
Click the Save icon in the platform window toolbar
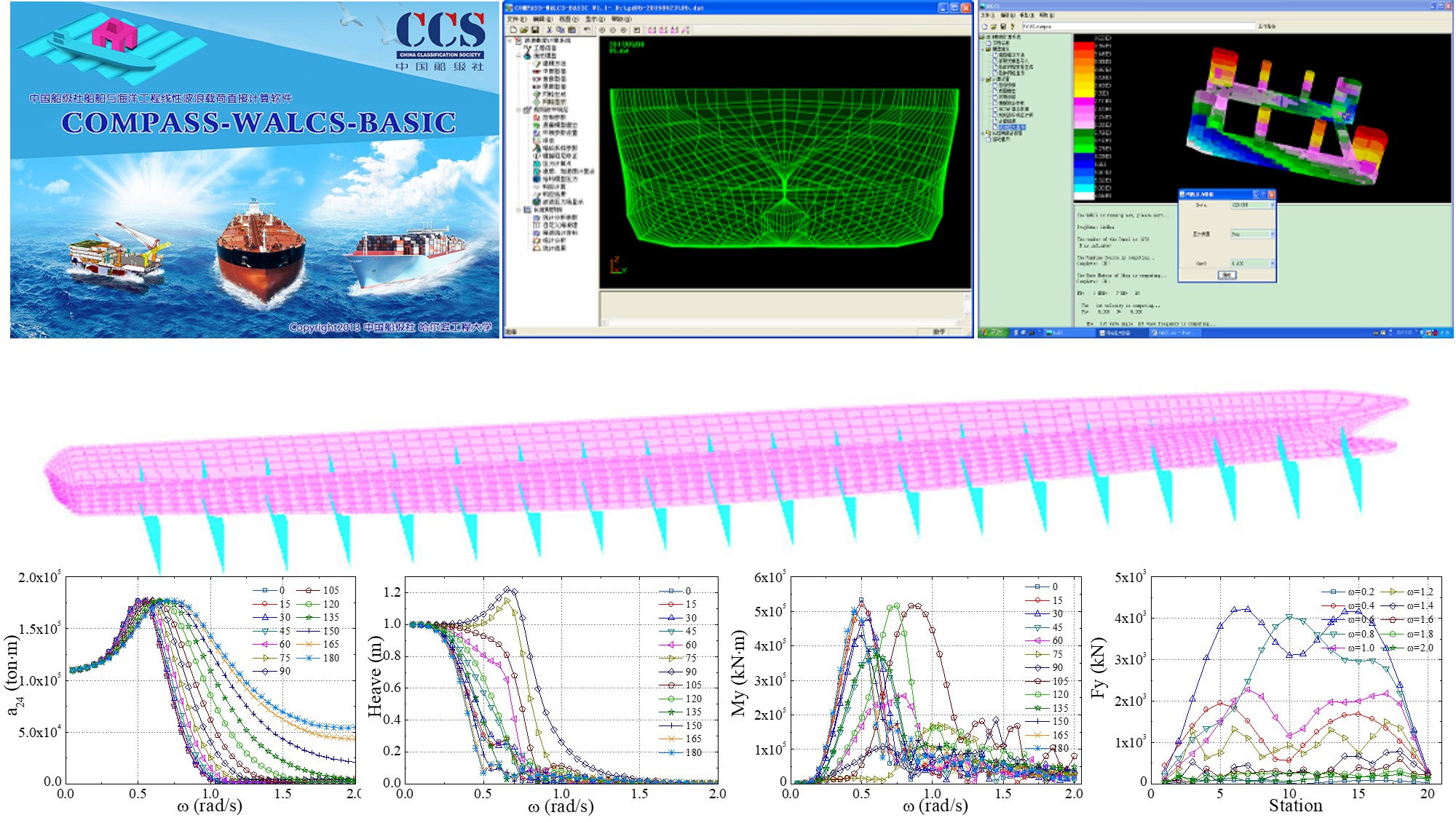(x=1003, y=26)
